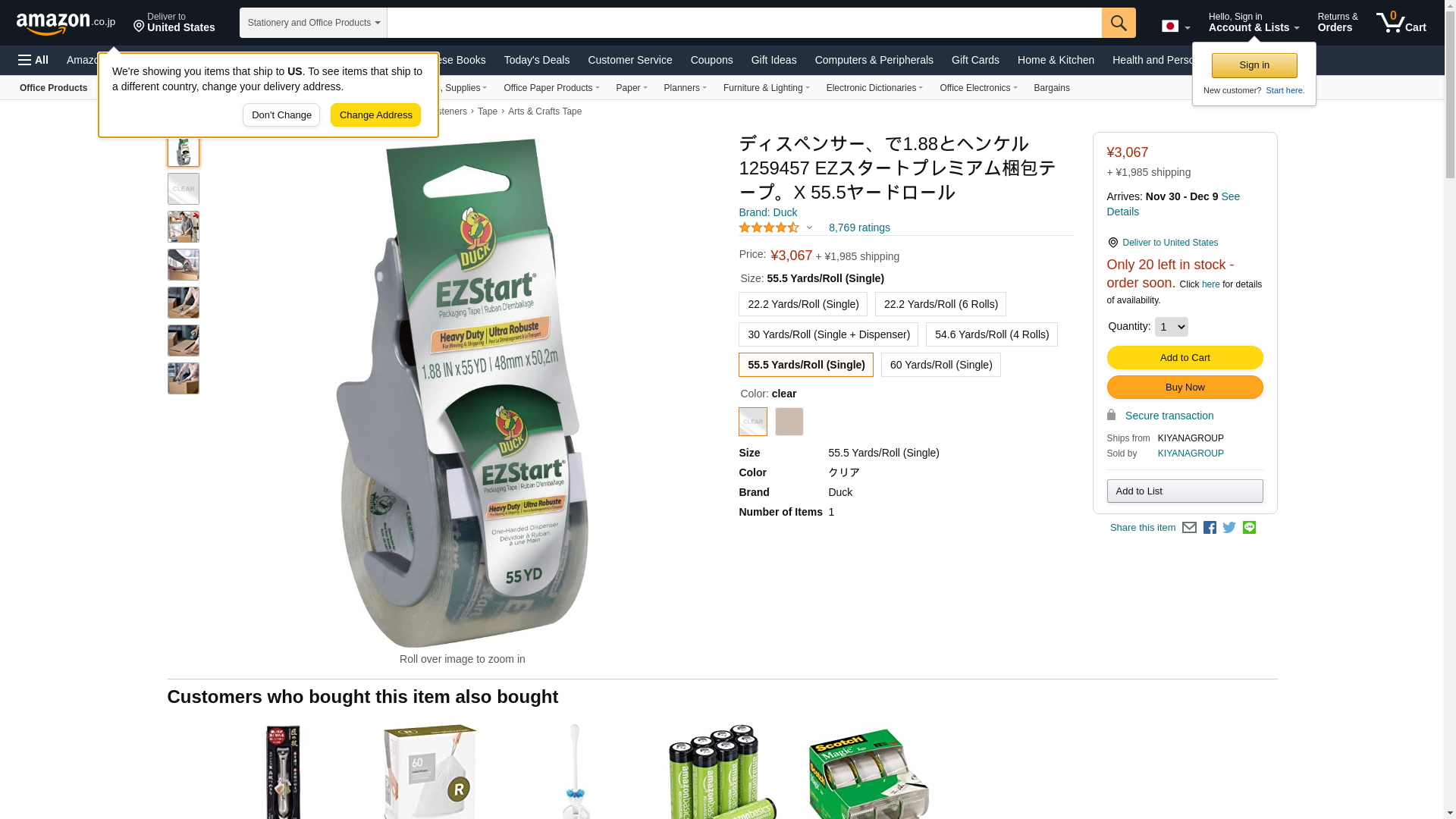Expand the Stationery and Office Products search category

pyautogui.click(x=313, y=23)
